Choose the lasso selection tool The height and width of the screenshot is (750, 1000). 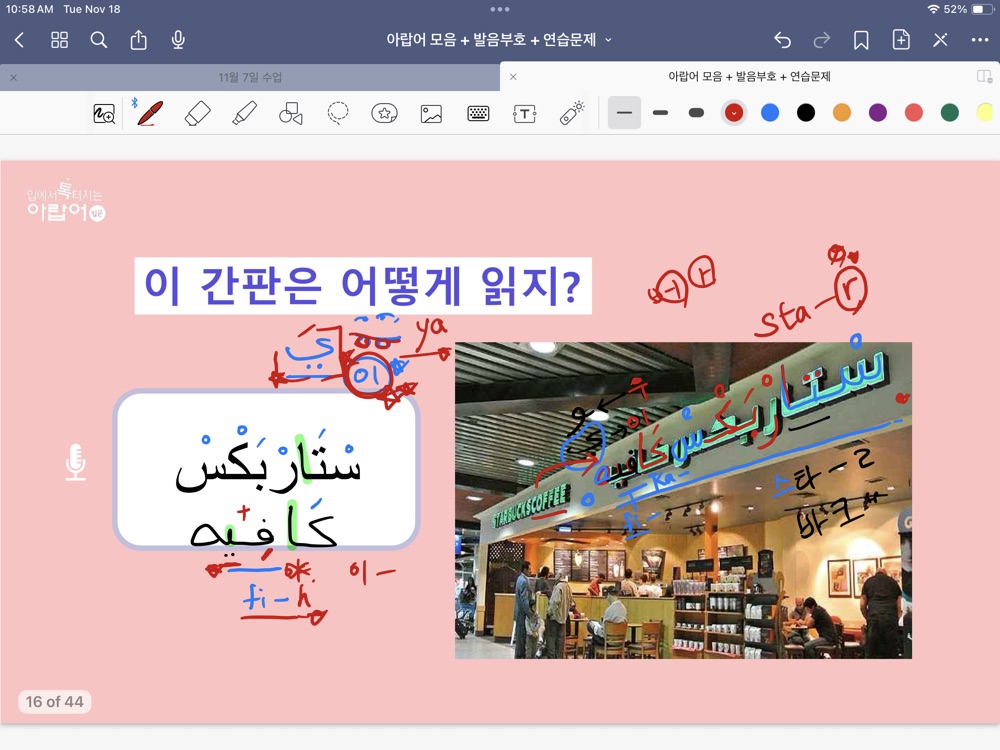coord(338,114)
